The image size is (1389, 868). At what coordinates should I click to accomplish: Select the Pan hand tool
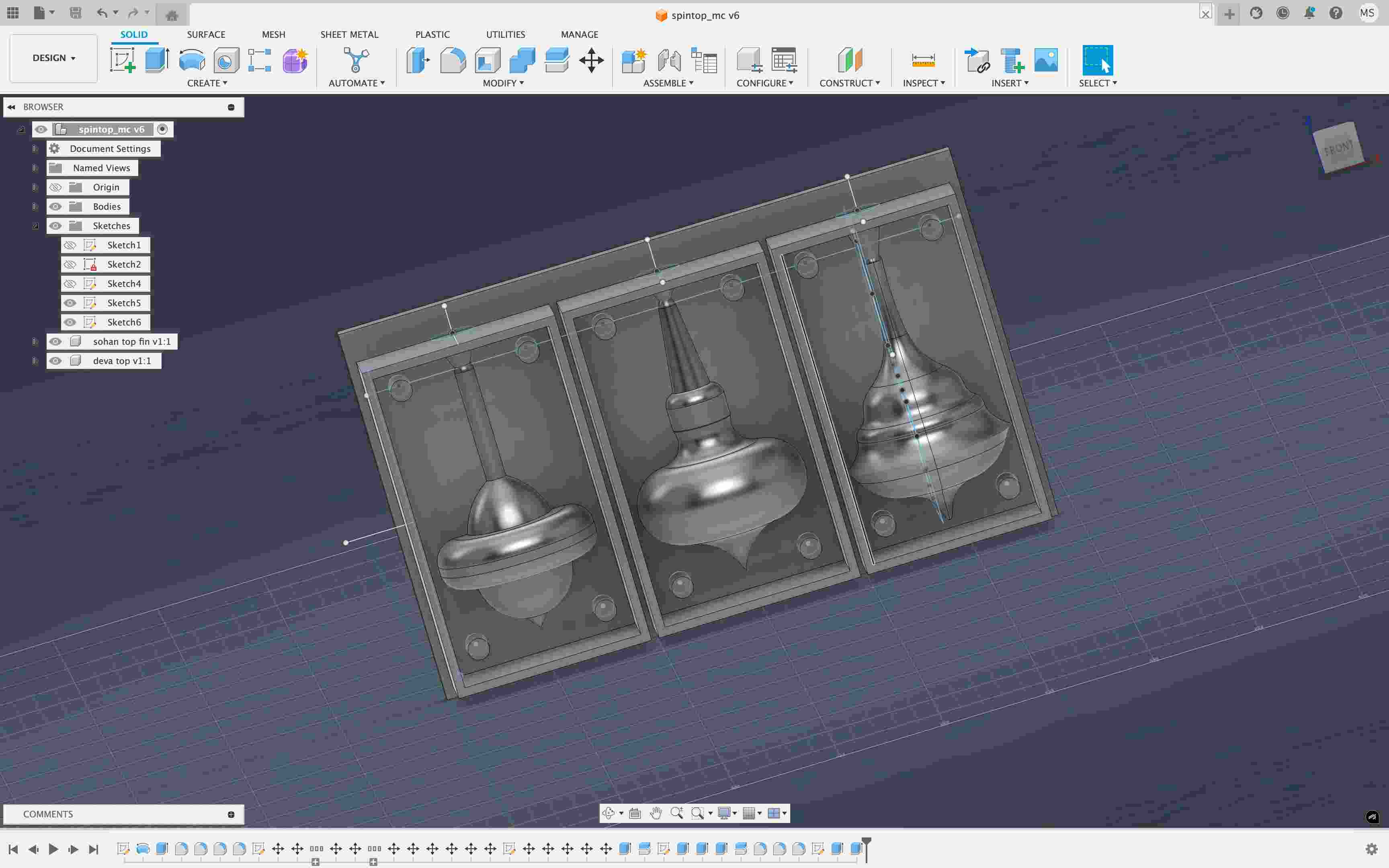pyautogui.click(x=656, y=813)
